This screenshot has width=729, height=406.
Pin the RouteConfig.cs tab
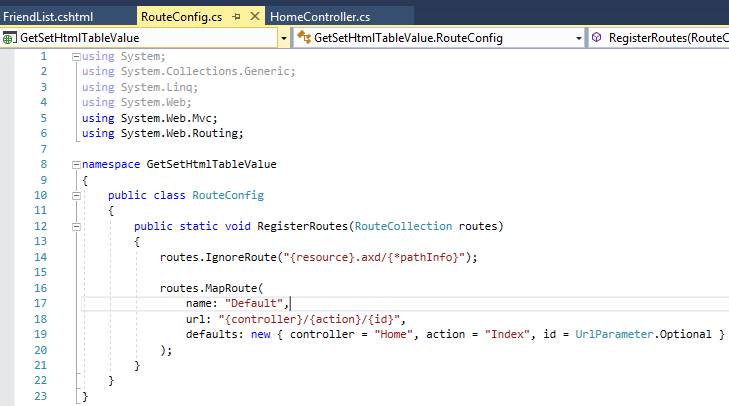pyautogui.click(x=236, y=17)
